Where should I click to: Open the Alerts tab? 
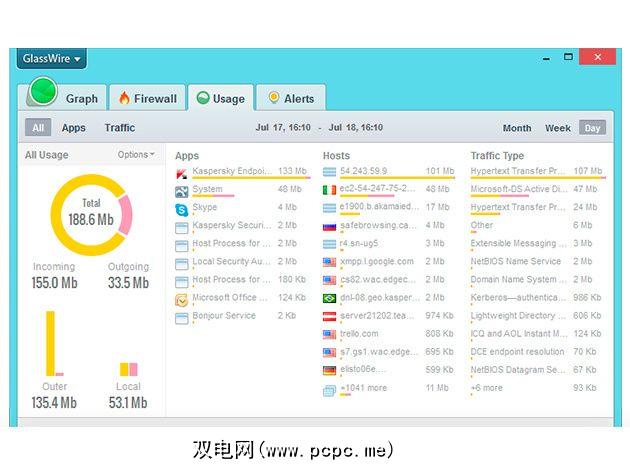tap(291, 98)
